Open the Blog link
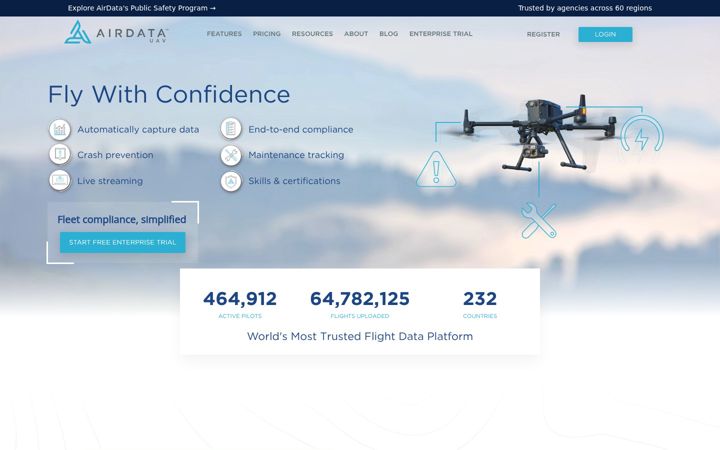The width and height of the screenshot is (720, 450). click(388, 34)
